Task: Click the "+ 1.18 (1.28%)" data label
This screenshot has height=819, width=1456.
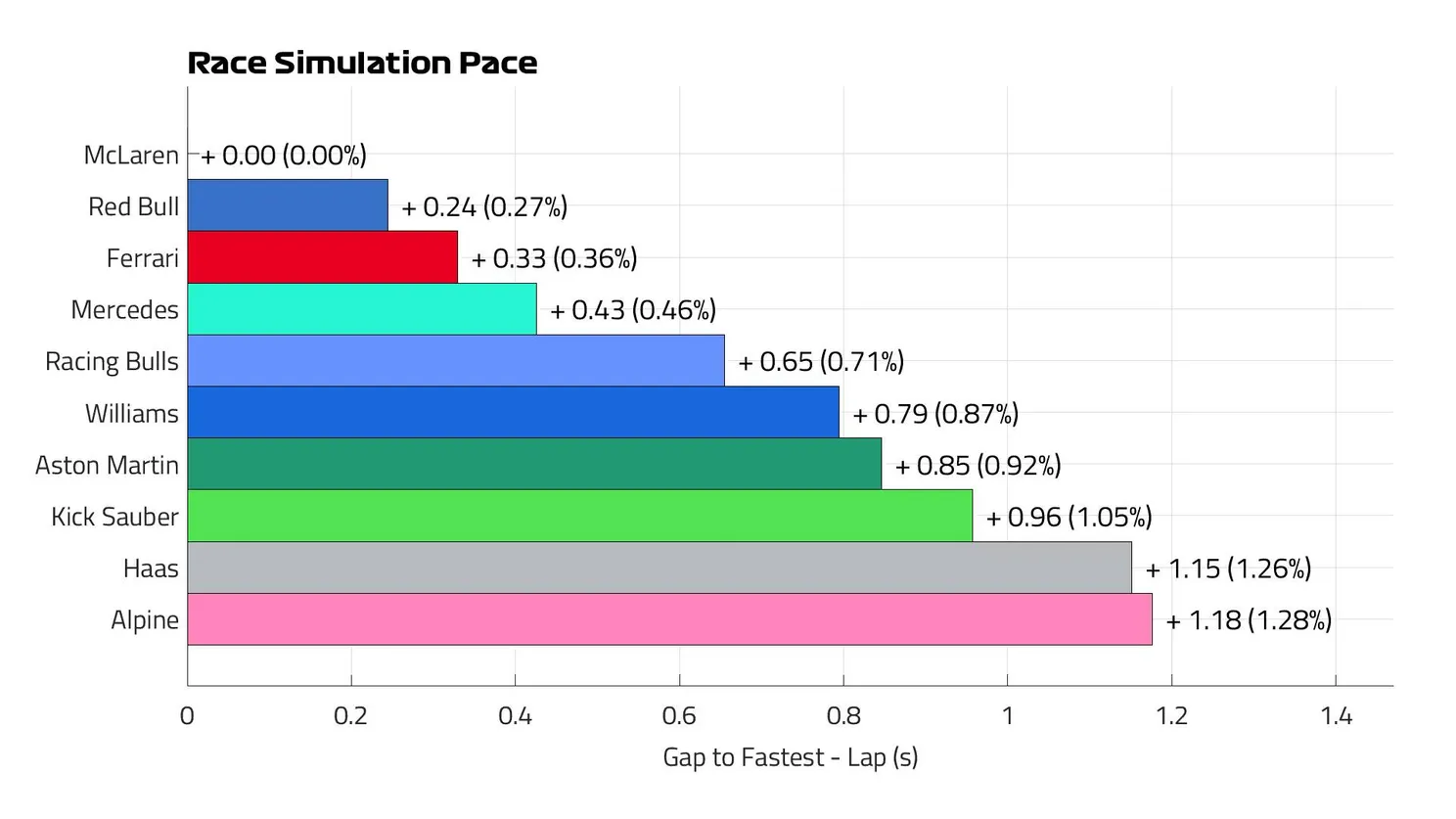Action: pos(1248,620)
